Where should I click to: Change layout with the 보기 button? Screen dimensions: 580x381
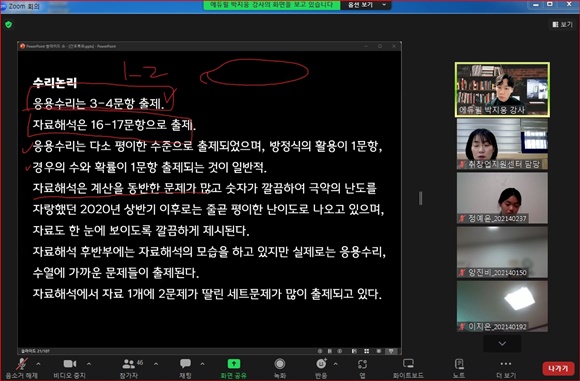pos(562,24)
